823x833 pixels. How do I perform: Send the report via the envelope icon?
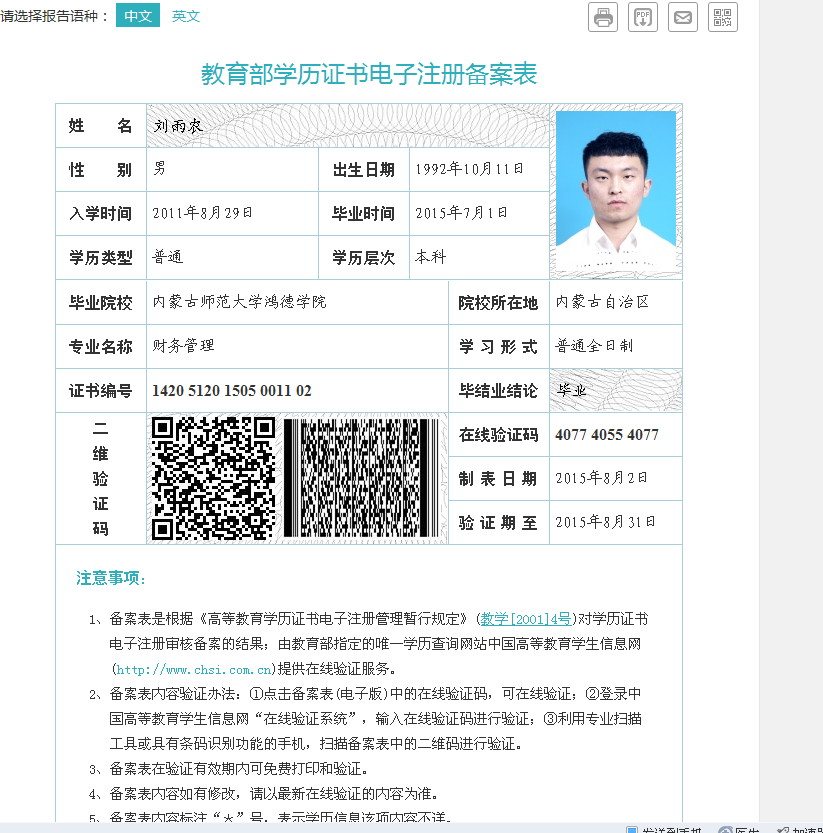pyautogui.click(x=683, y=17)
